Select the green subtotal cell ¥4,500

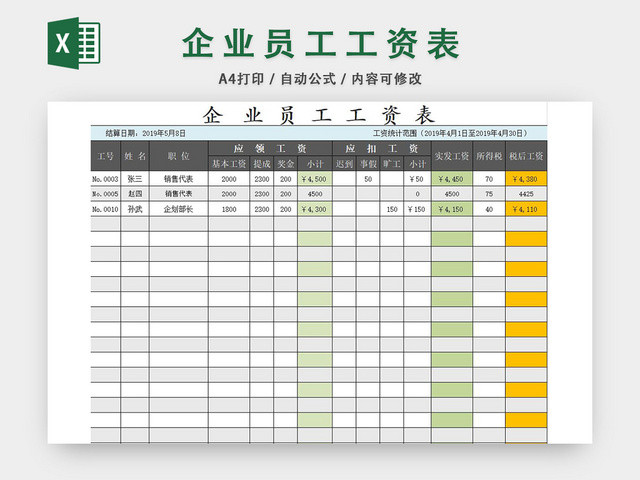315,179
